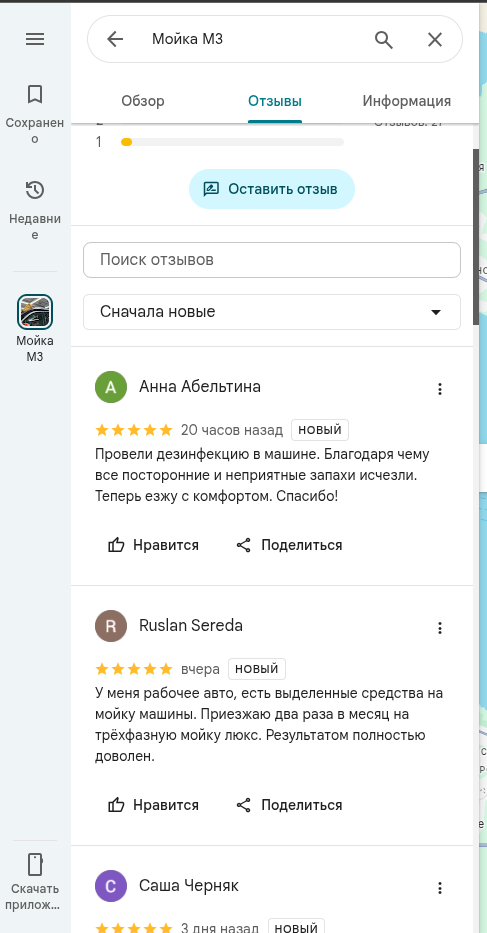Open more options for Ruslan Sereda's review
The width and height of the screenshot is (487, 933).
click(x=440, y=628)
